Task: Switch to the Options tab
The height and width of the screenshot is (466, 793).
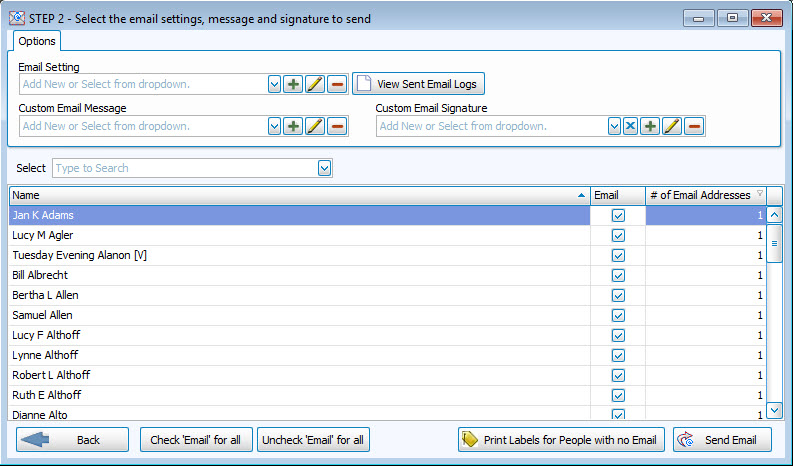Action: [x=36, y=41]
